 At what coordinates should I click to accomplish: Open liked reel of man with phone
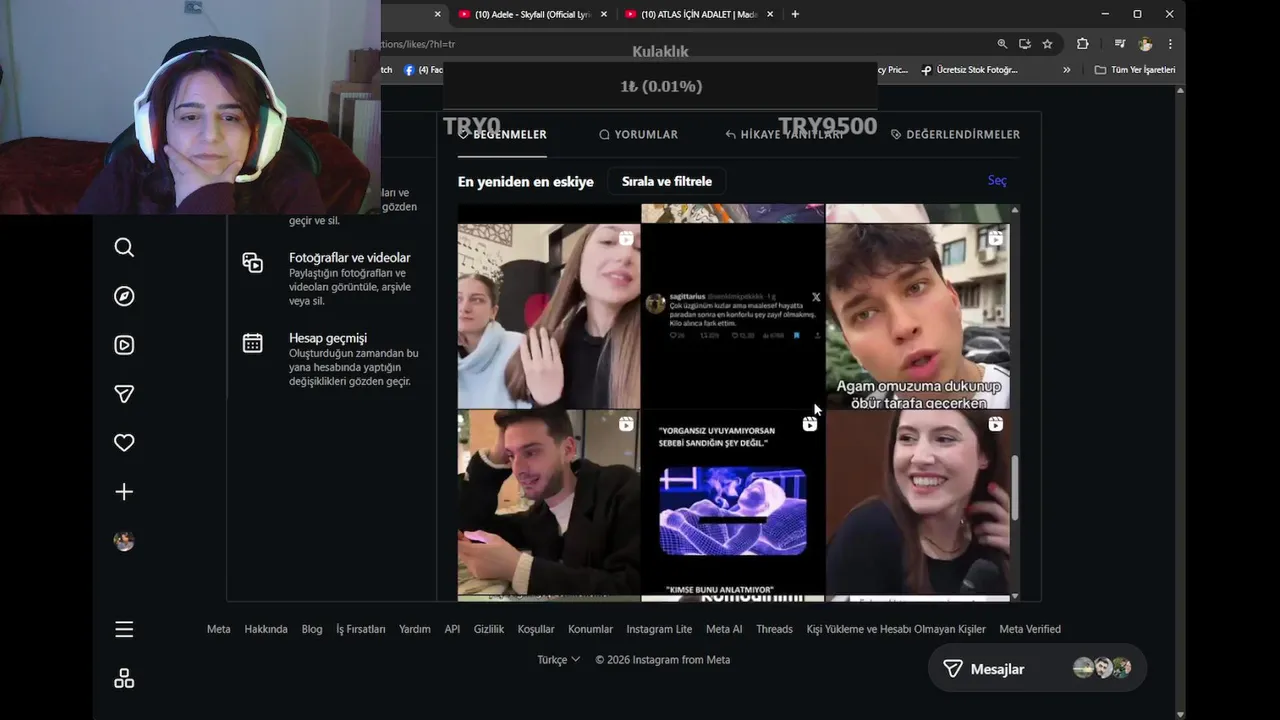click(x=549, y=503)
